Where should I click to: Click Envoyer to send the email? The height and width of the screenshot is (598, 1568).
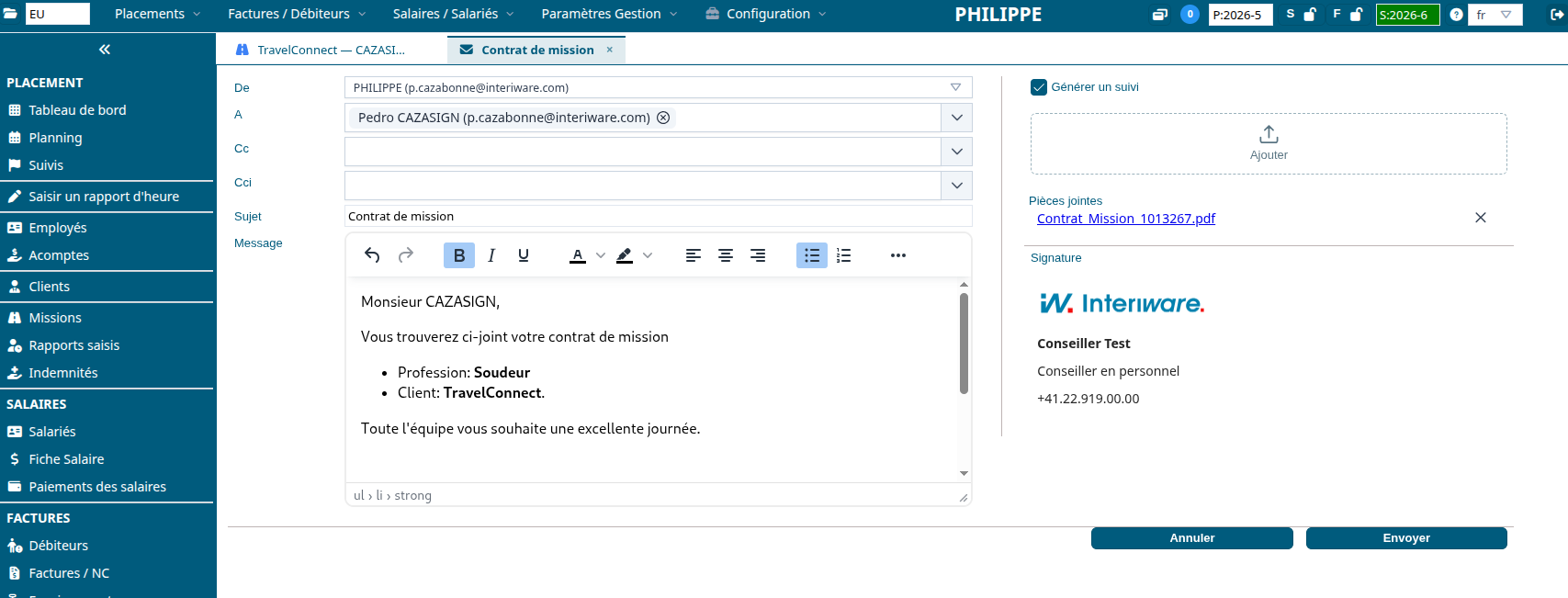pyautogui.click(x=1406, y=538)
